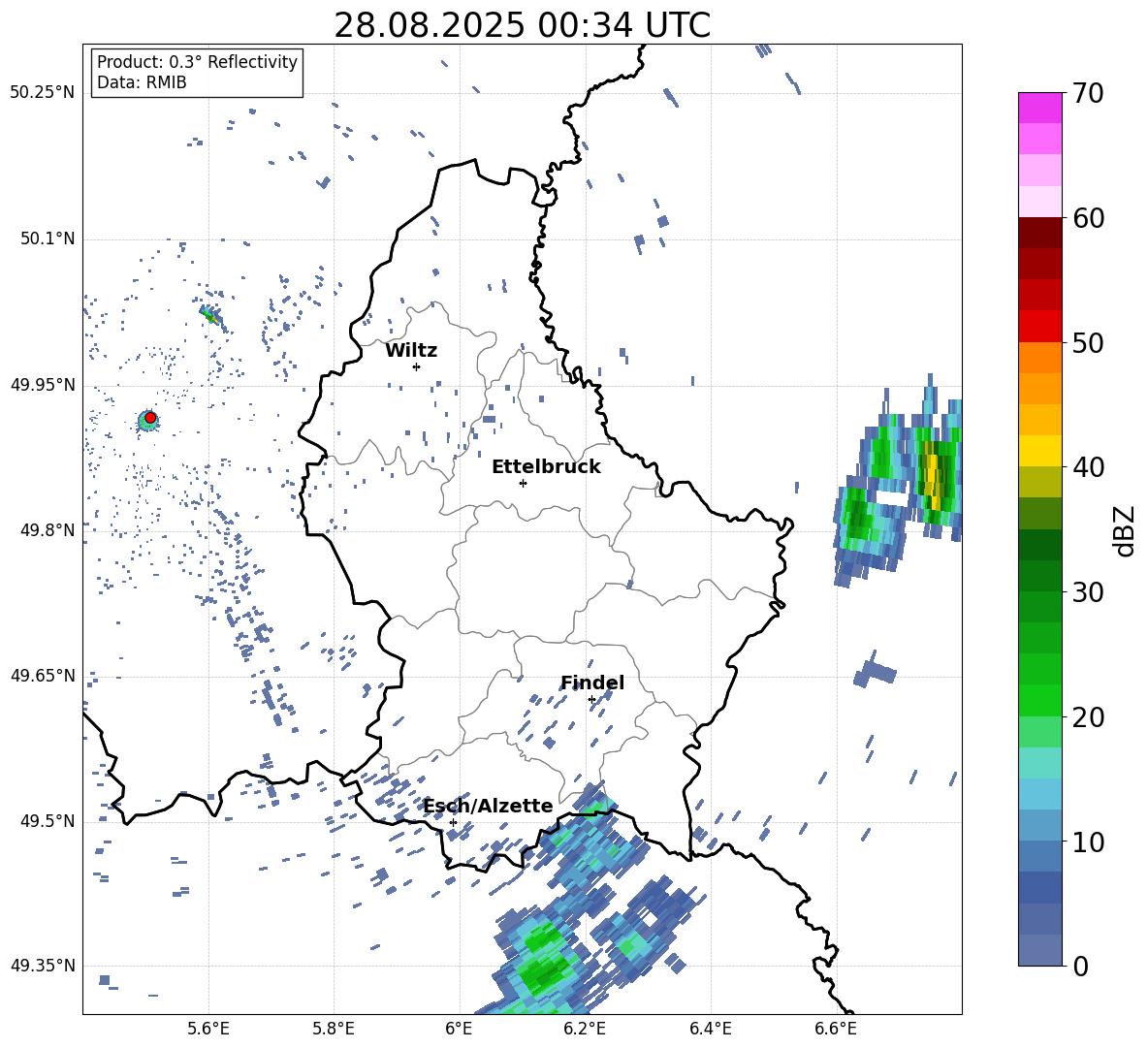Click the cross marker below Ettelbruck
The height and width of the screenshot is (1048, 1148).
click(523, 483)
